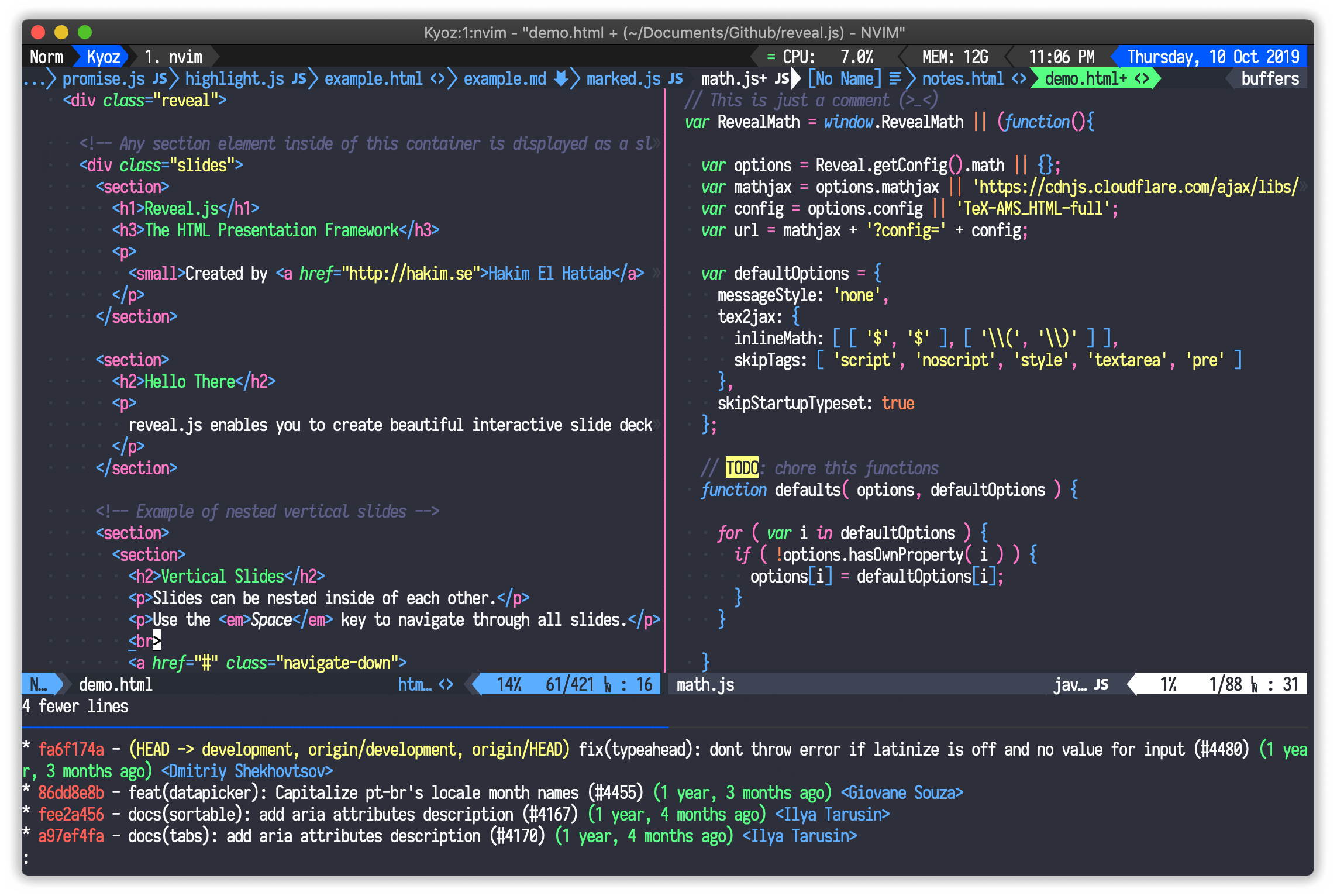Viewport: 1337px width, 896px height.
Task: Click the lines icon beside [No Name]
Action: (895, 79)
